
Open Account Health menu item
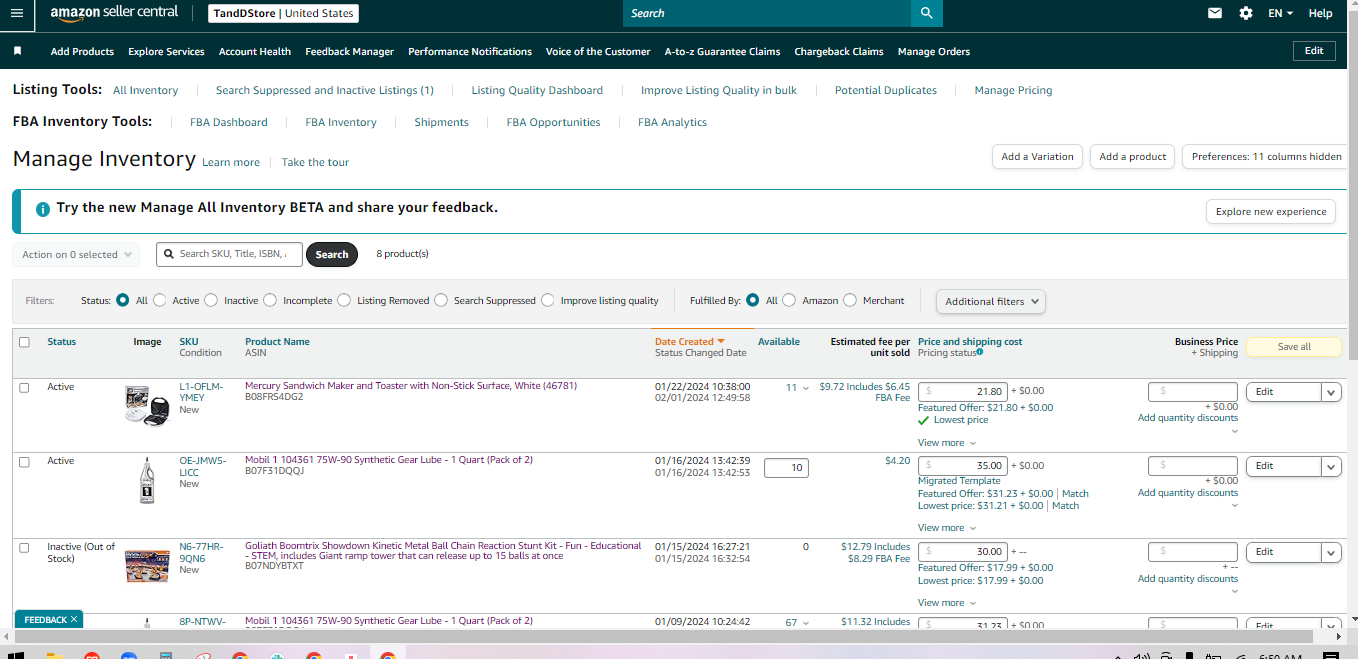(255, 51)
